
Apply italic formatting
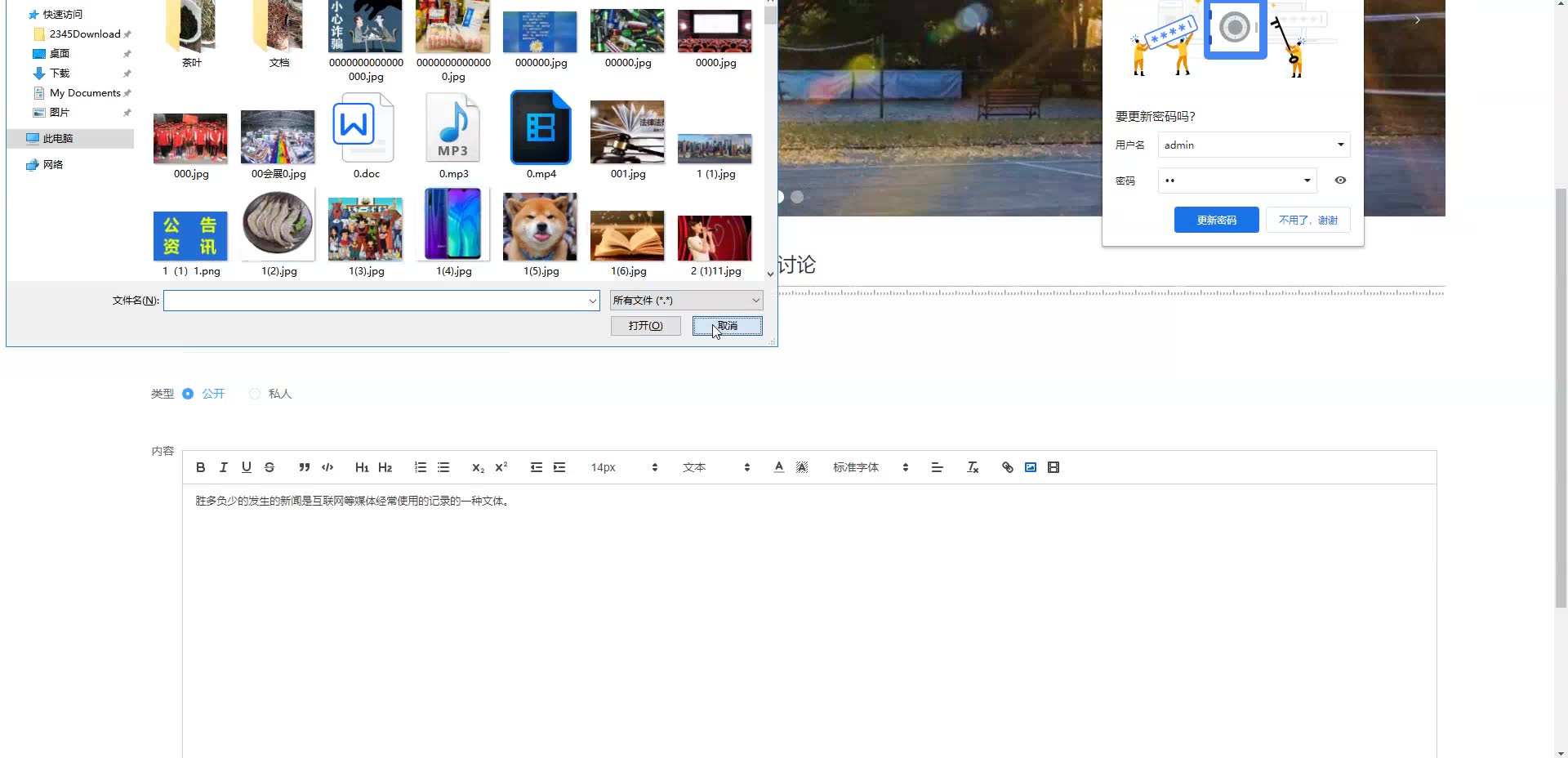223,466
